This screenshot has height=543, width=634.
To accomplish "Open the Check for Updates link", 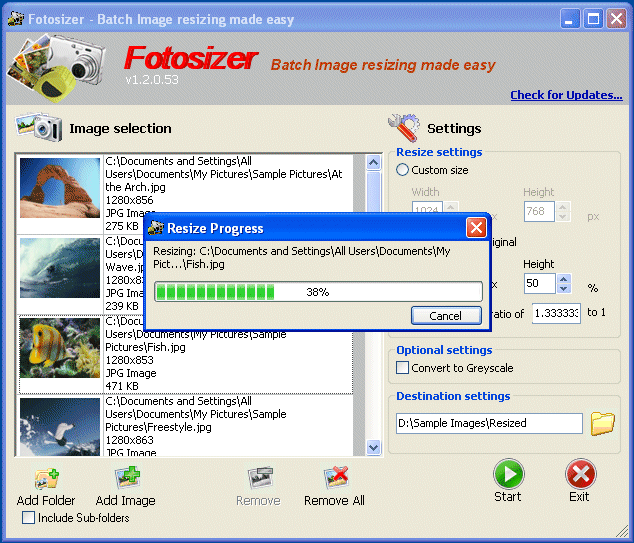I will [x=566, y=95].
